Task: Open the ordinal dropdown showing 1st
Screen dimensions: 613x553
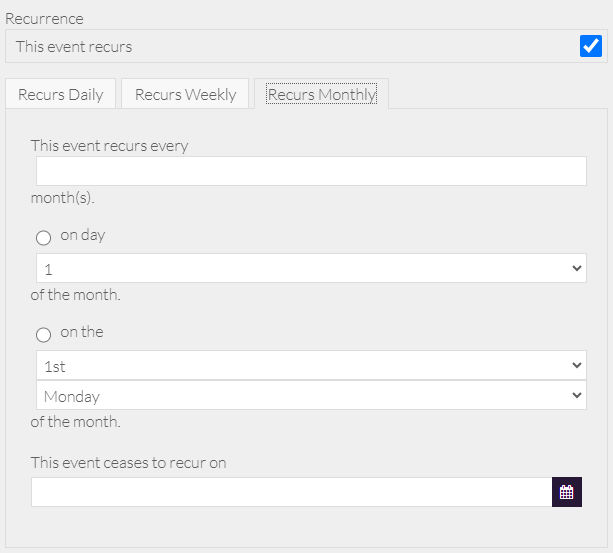Action: point(310,365)
